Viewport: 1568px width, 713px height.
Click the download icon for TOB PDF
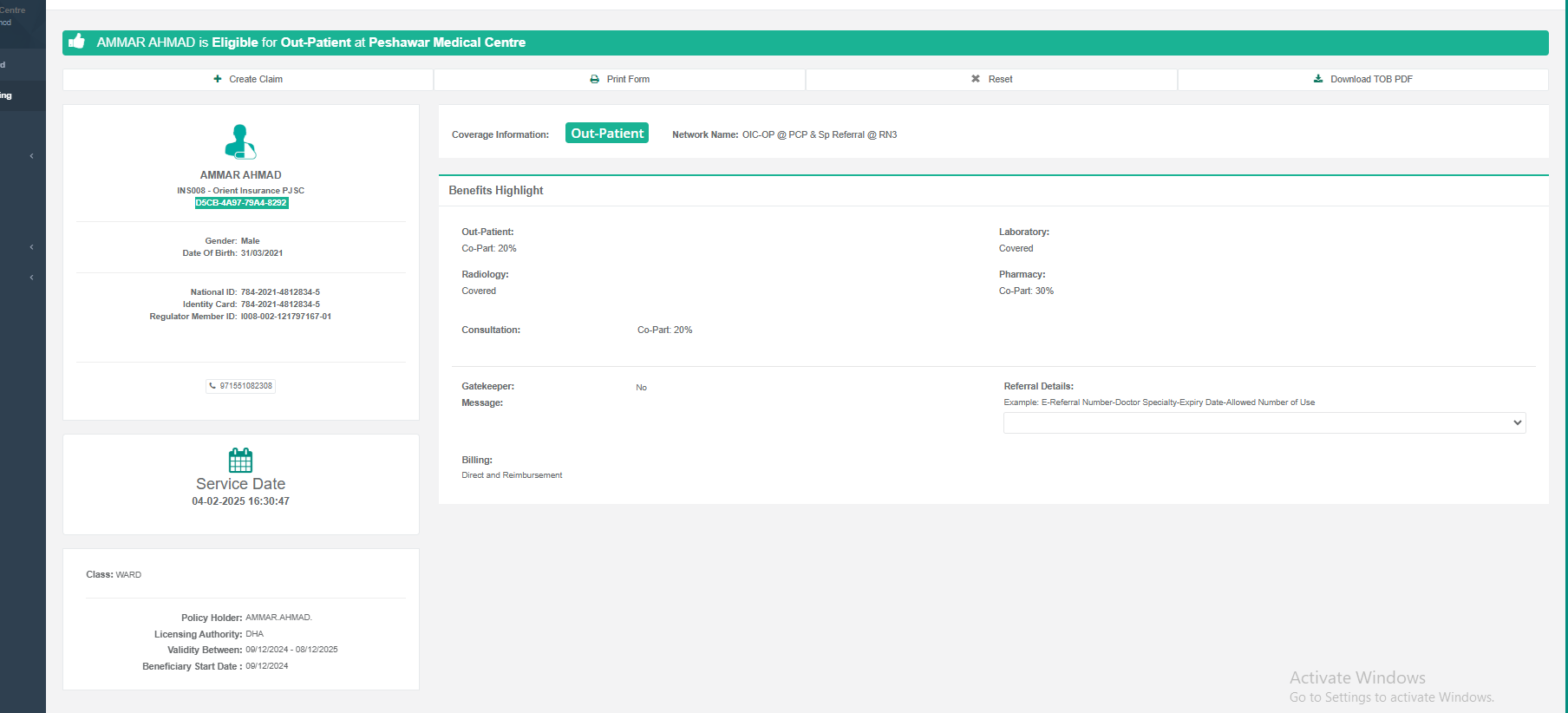(x=1318, y=79)
